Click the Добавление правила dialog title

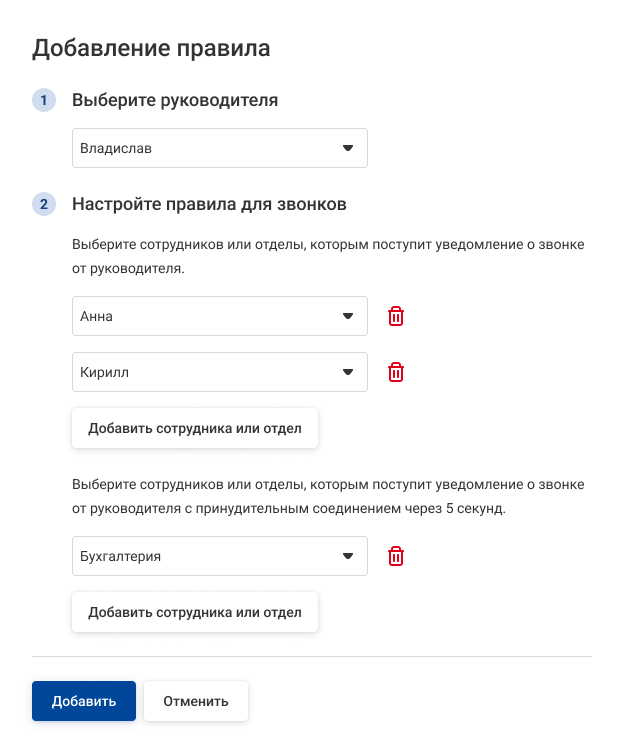[152, 47]
